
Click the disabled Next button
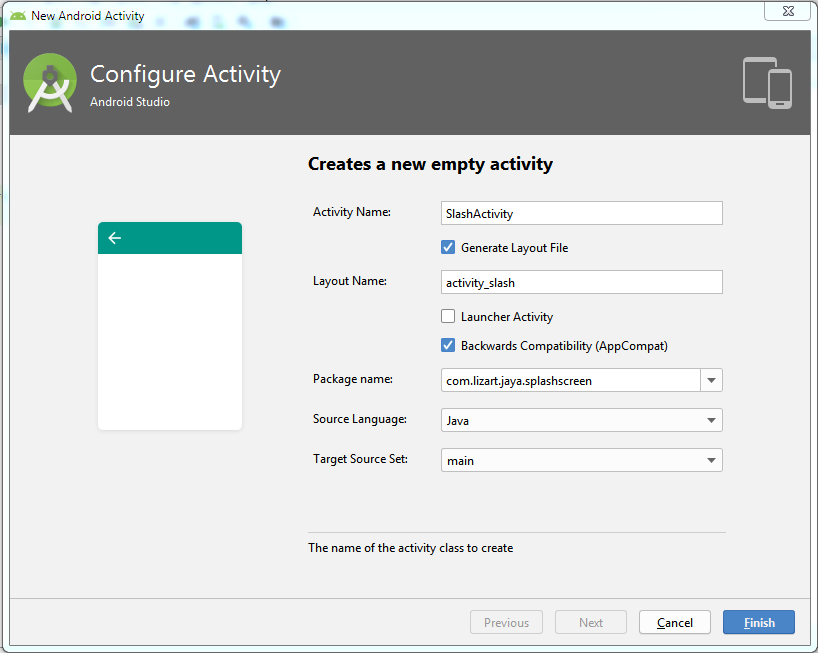click(x=591, y=622)
